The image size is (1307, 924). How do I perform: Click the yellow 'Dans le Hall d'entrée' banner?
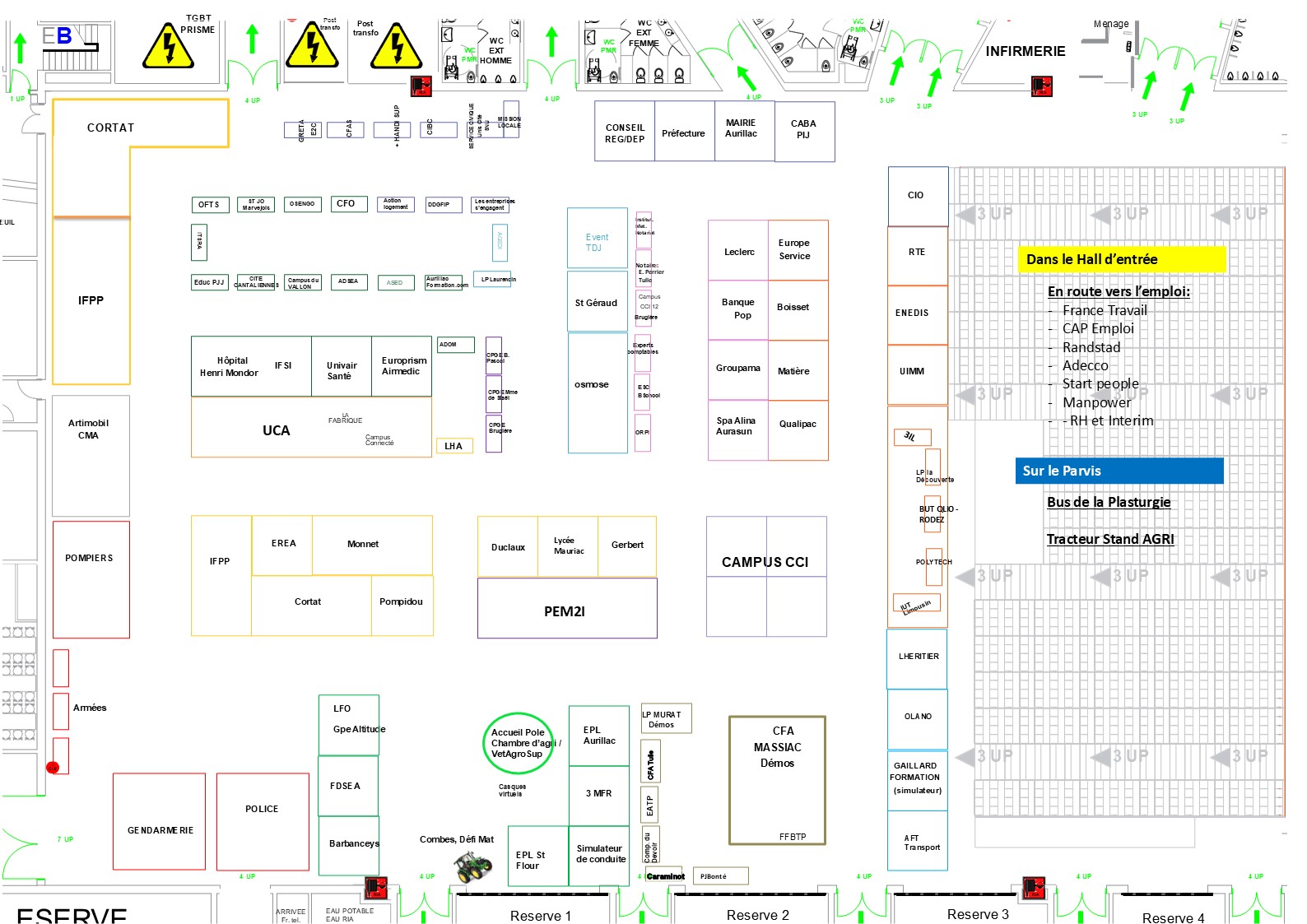(x=1122, y=259)
